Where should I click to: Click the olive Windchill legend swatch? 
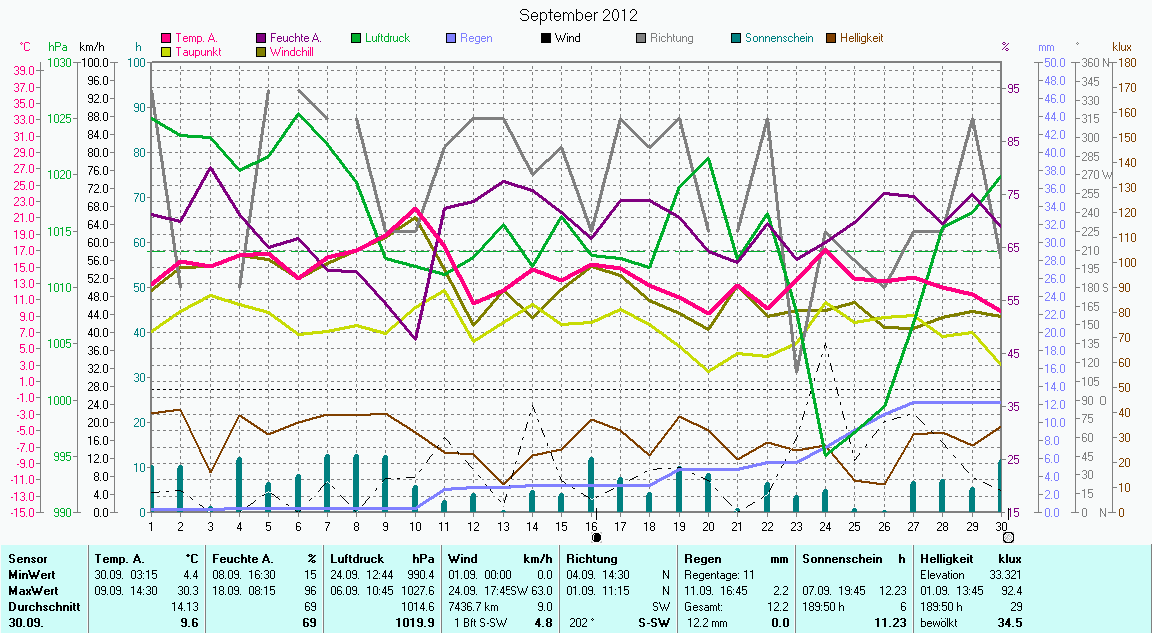point(262,51)
